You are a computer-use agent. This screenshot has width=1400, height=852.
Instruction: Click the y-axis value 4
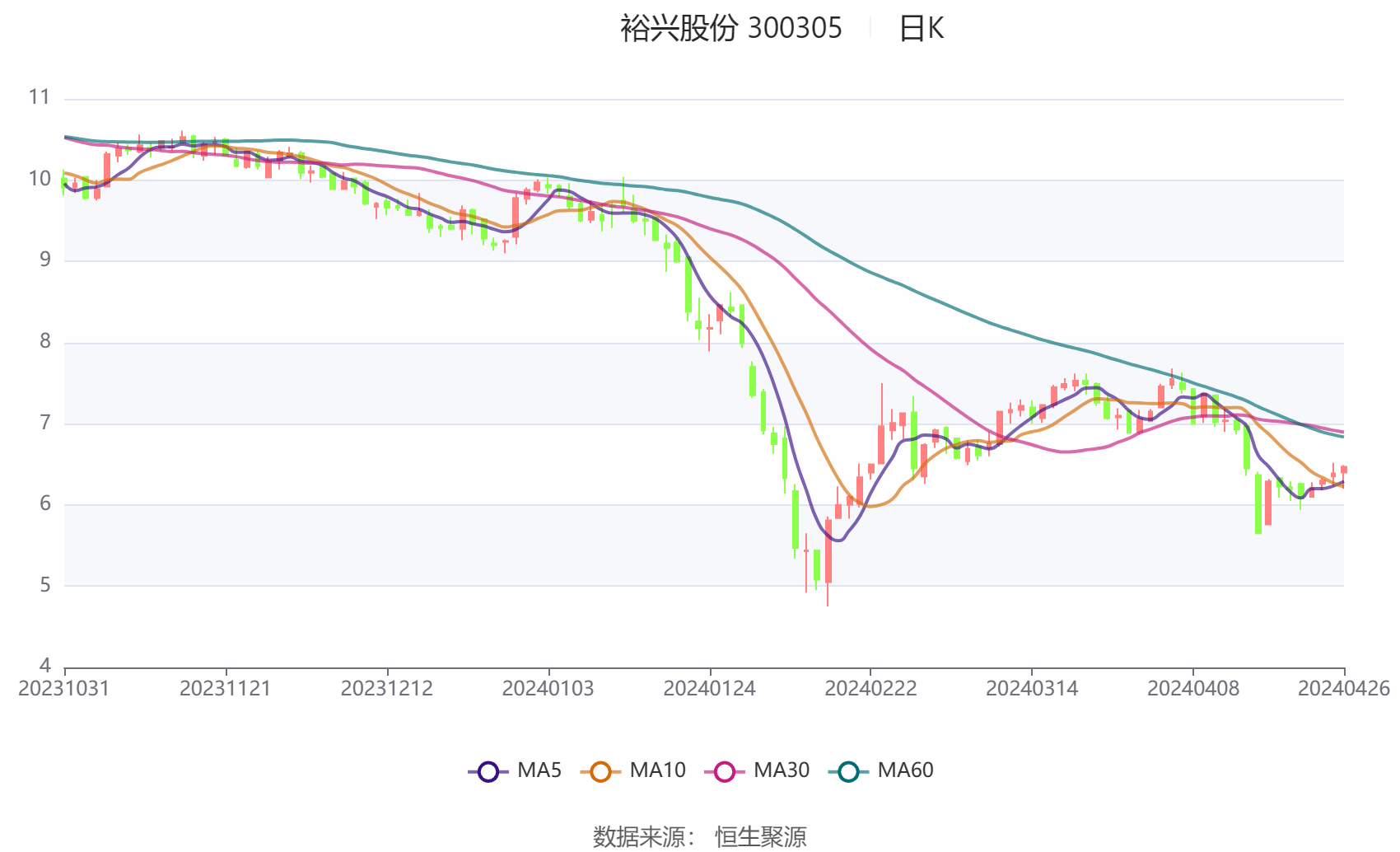(x=45, y=666)
